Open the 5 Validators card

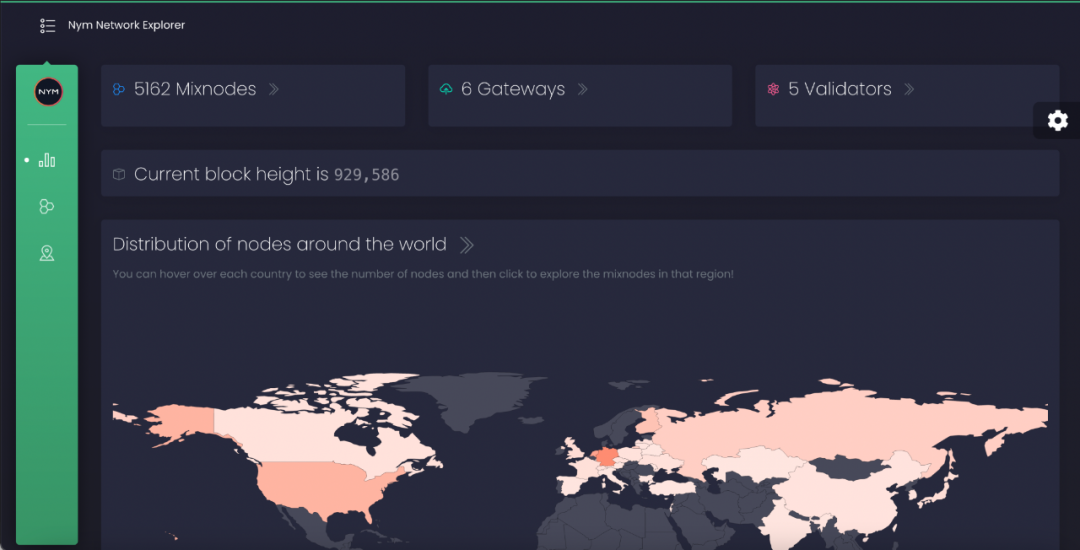pyautogui.click(x=907, y=96)
